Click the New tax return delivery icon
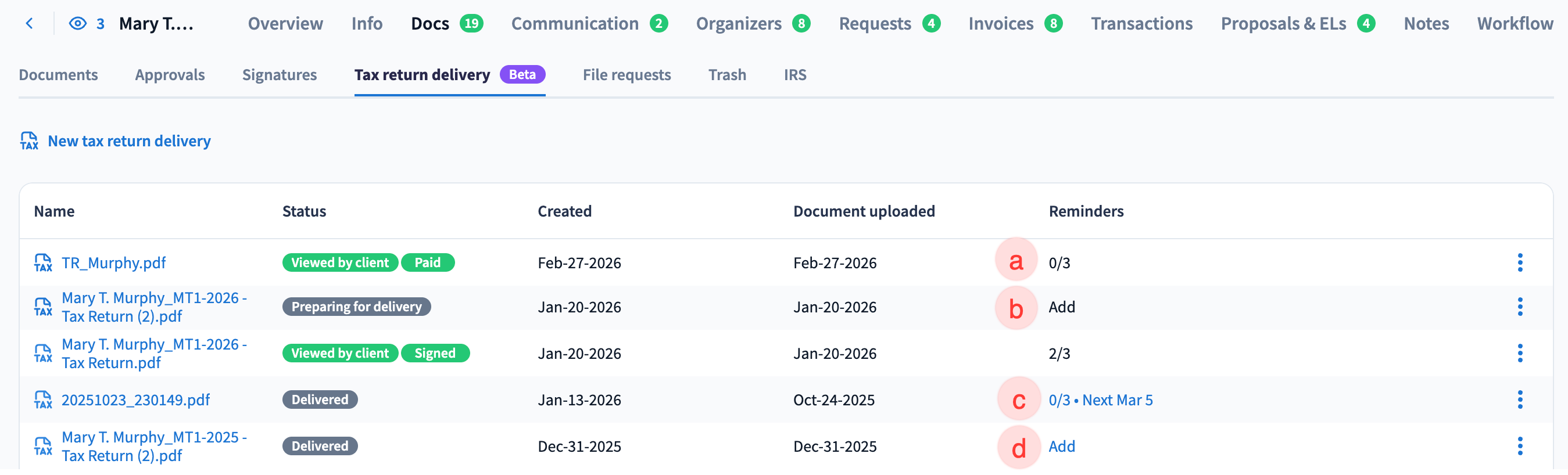Image resolution: width=1568 pixels, height=475 pixels. click(29, 141)
